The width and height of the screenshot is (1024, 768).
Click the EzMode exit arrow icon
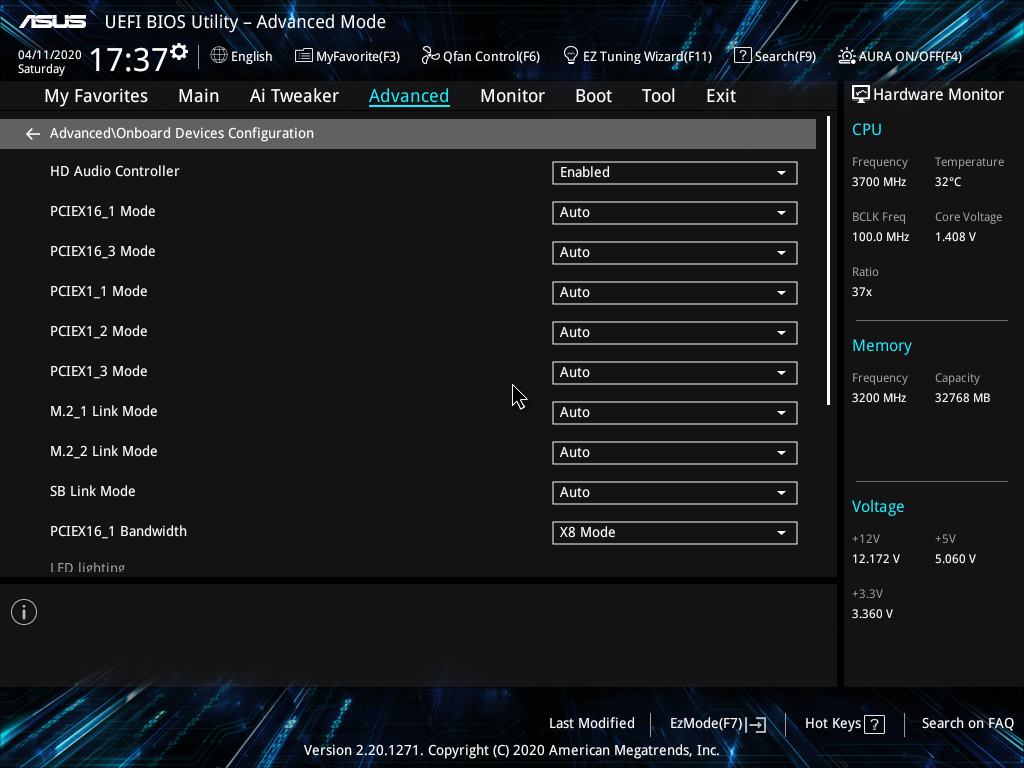pyautogui.click(x=756, y=724)
